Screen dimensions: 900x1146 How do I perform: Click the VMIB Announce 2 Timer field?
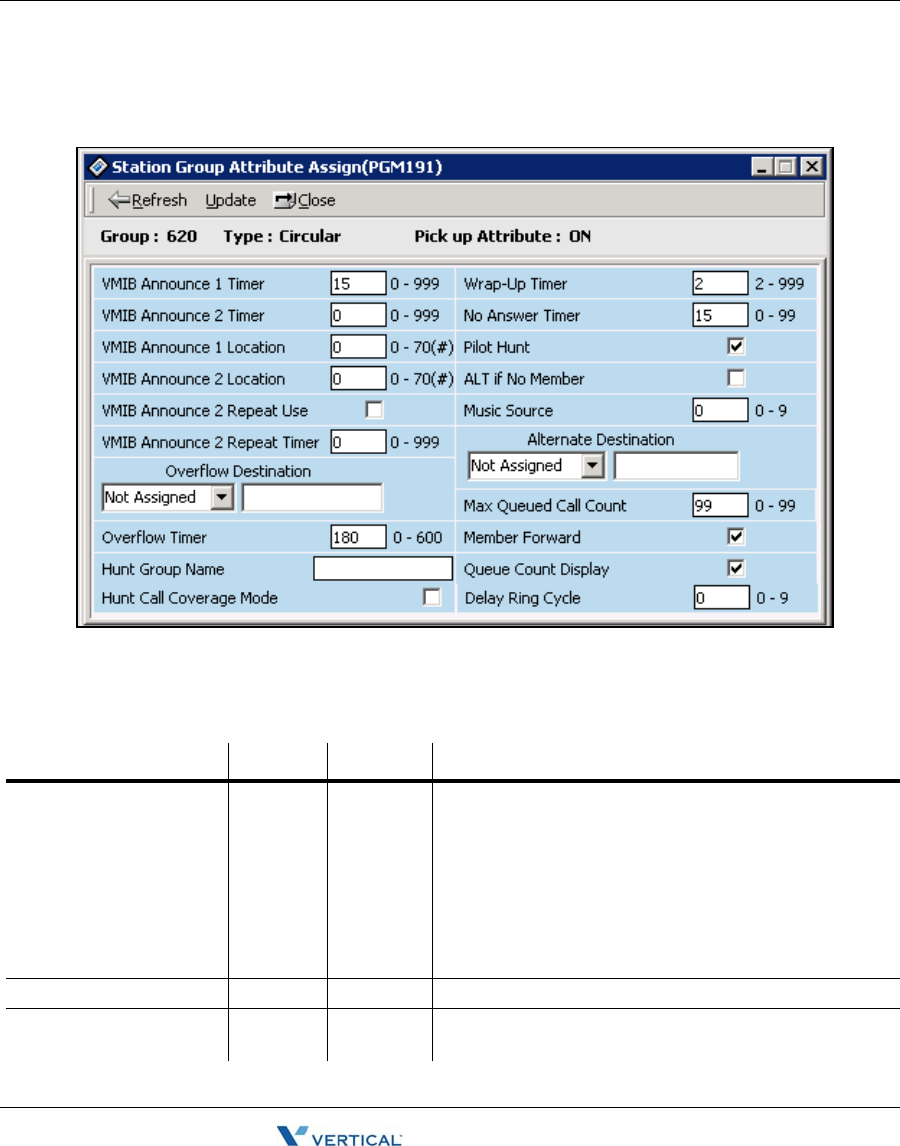[x=358, y=315]
